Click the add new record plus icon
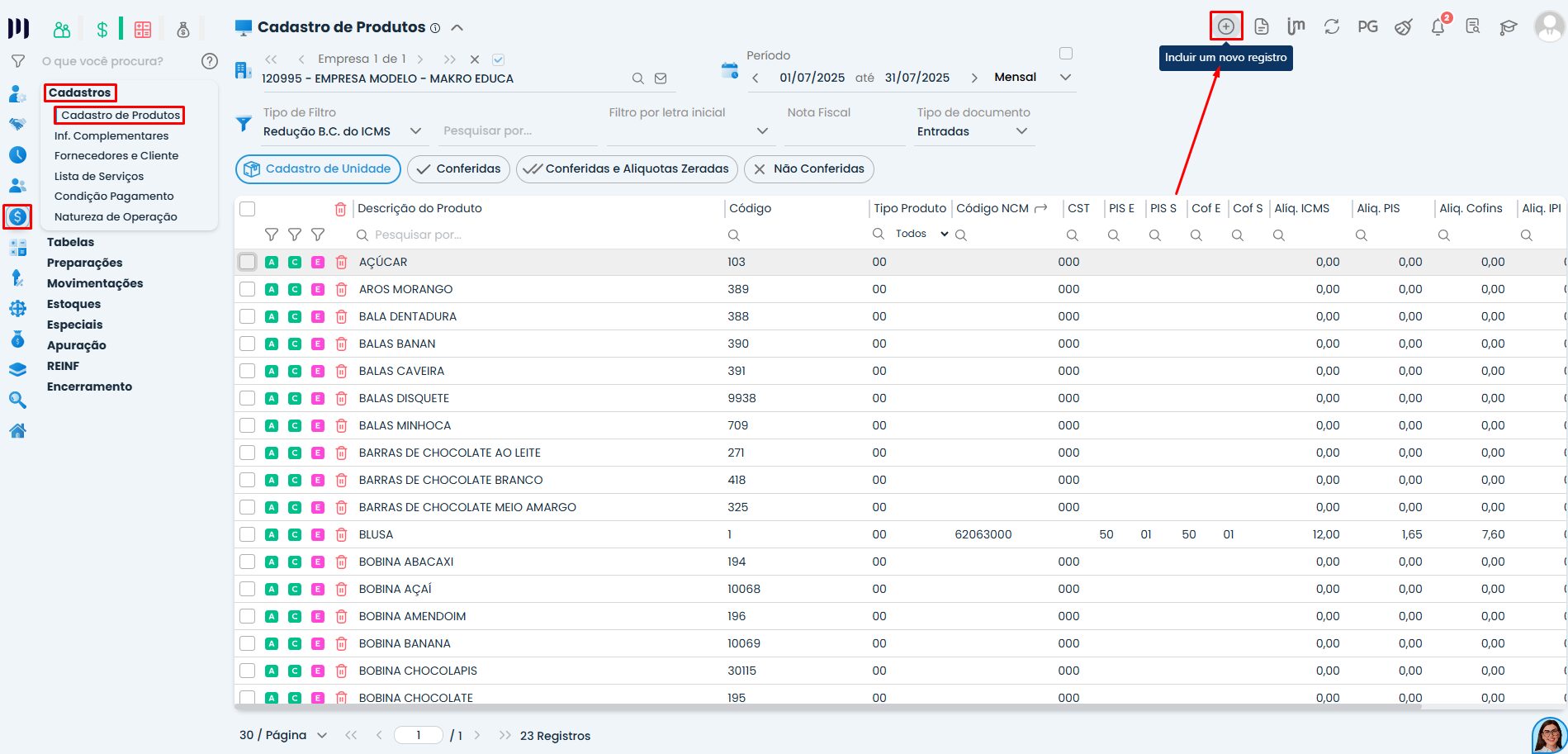The width and height of the screenshot is (1568, 754). coord(1226,26)
